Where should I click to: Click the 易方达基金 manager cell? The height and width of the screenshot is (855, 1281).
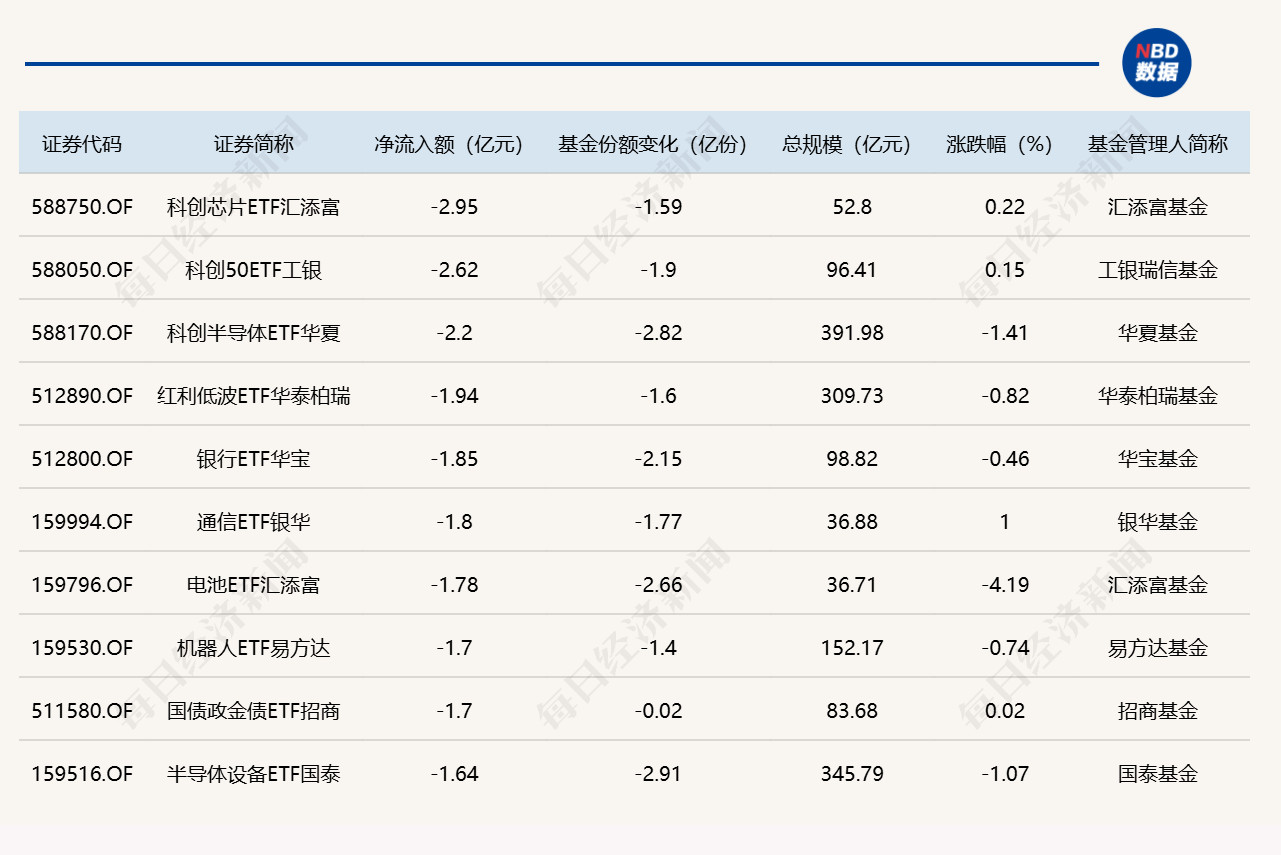tap(1158, 648)
